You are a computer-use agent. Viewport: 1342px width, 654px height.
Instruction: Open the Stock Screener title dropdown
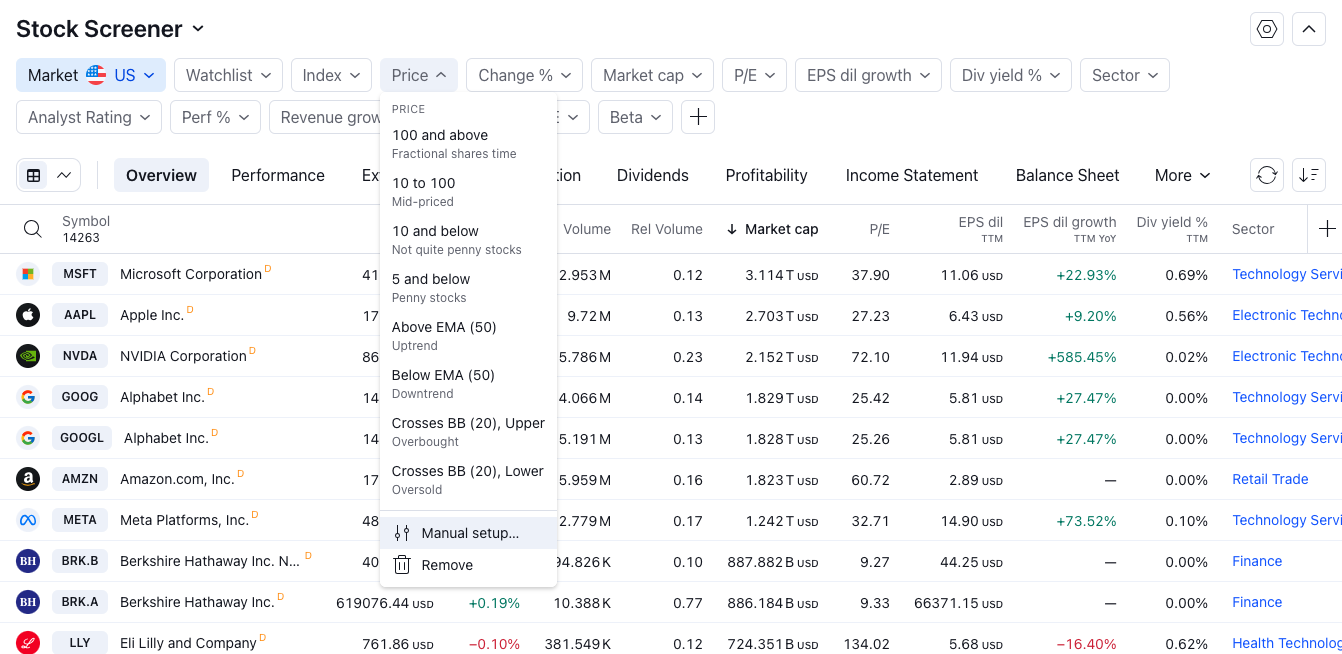(x=110, y=29)
